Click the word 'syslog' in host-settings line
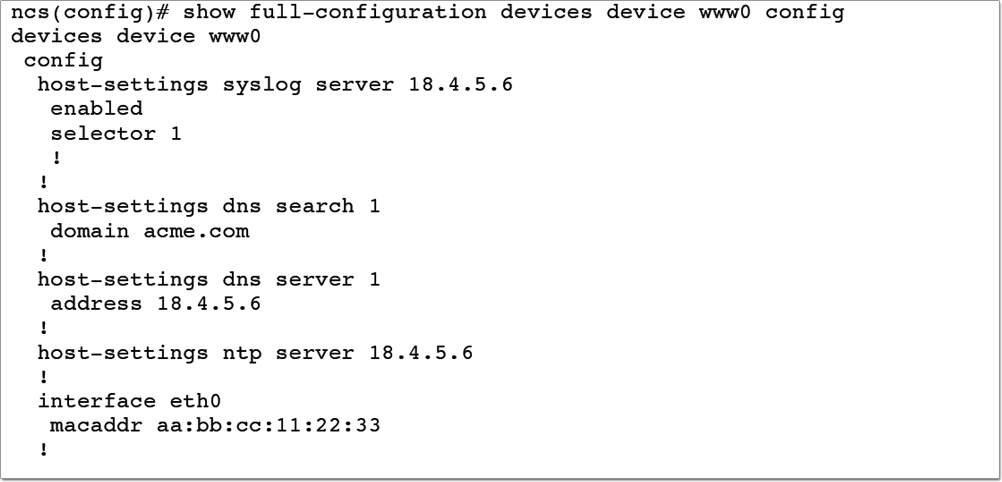This screenshot has width=1002, height=482. click(x=262, y=86)
